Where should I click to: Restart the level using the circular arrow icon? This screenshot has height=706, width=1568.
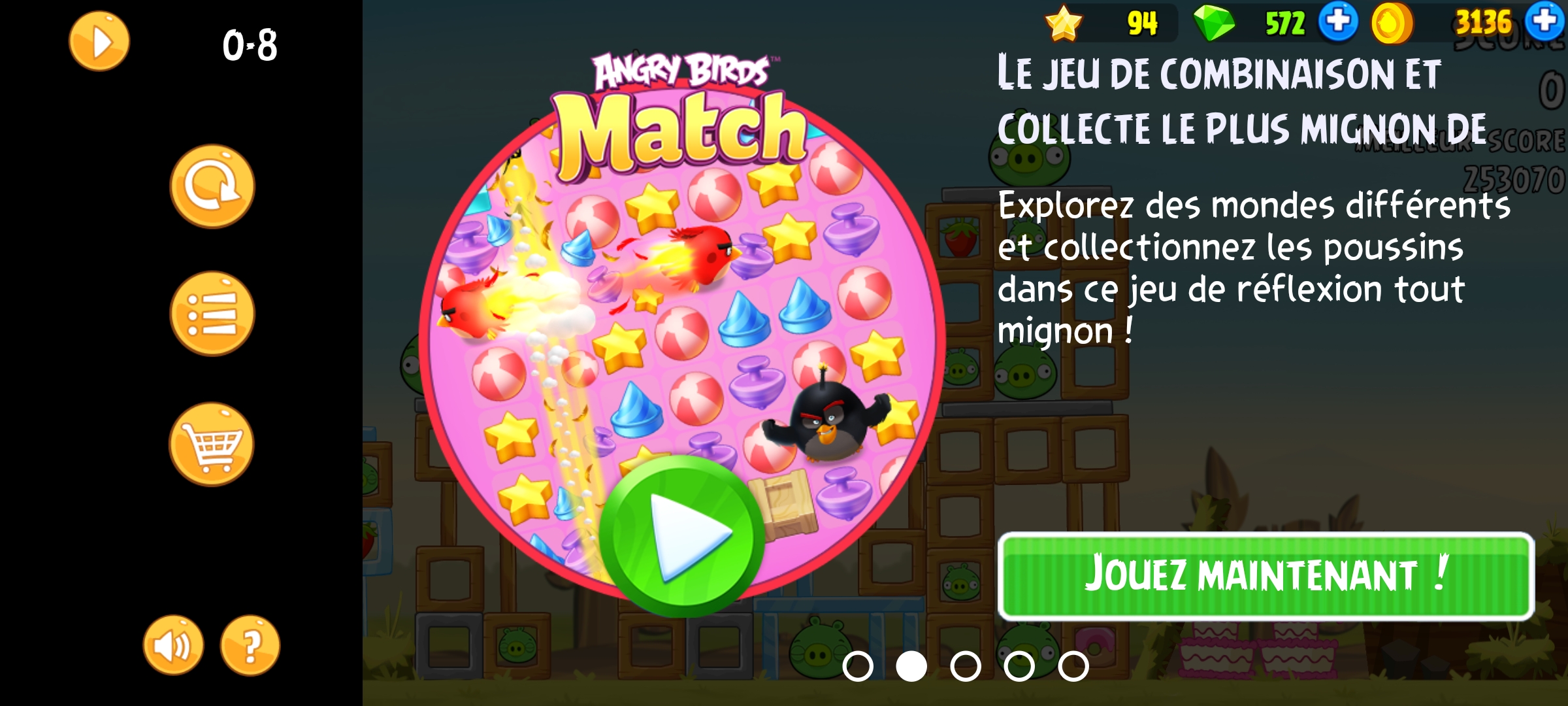coord(212,187)
